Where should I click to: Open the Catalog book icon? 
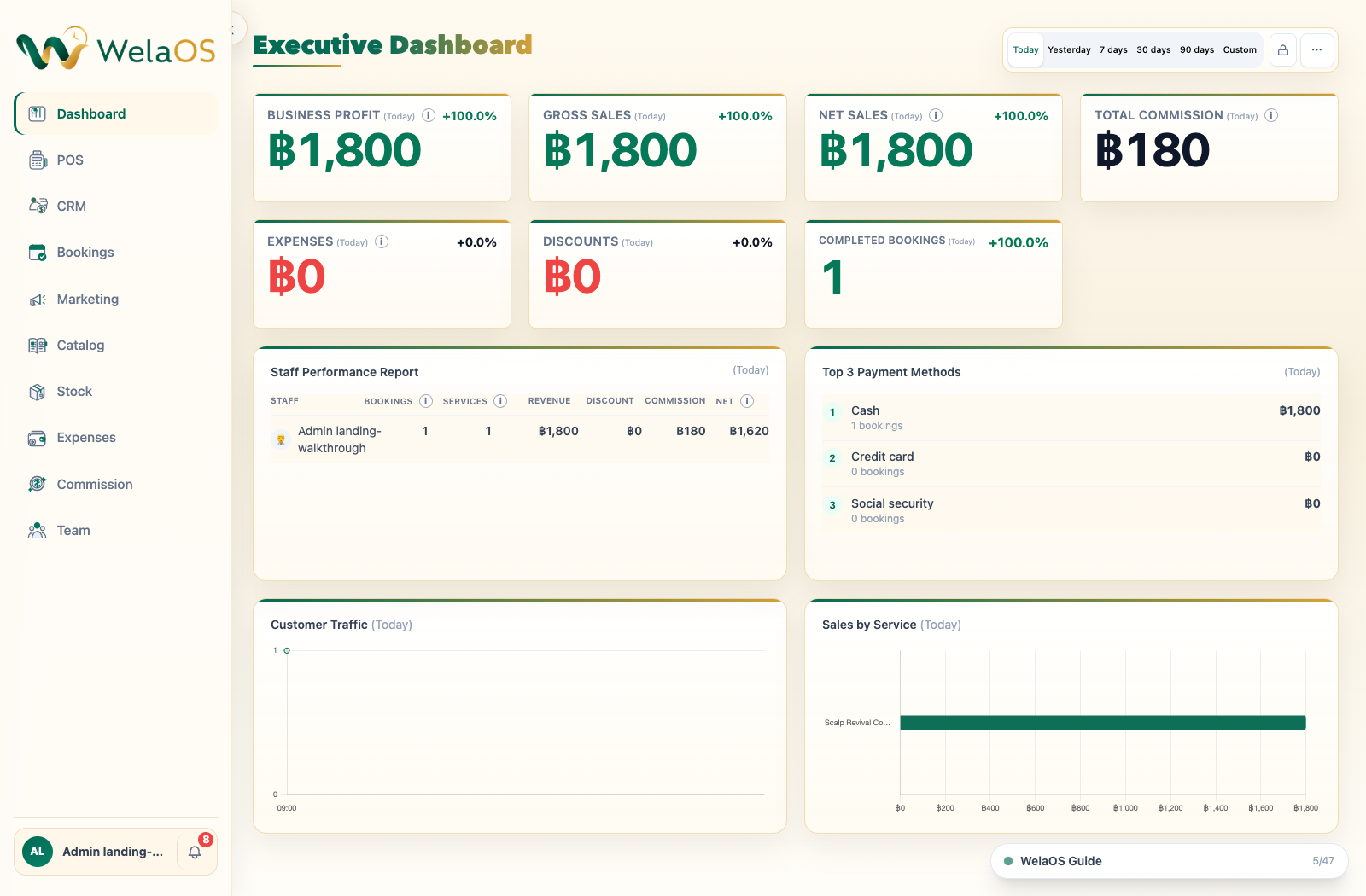38,346
